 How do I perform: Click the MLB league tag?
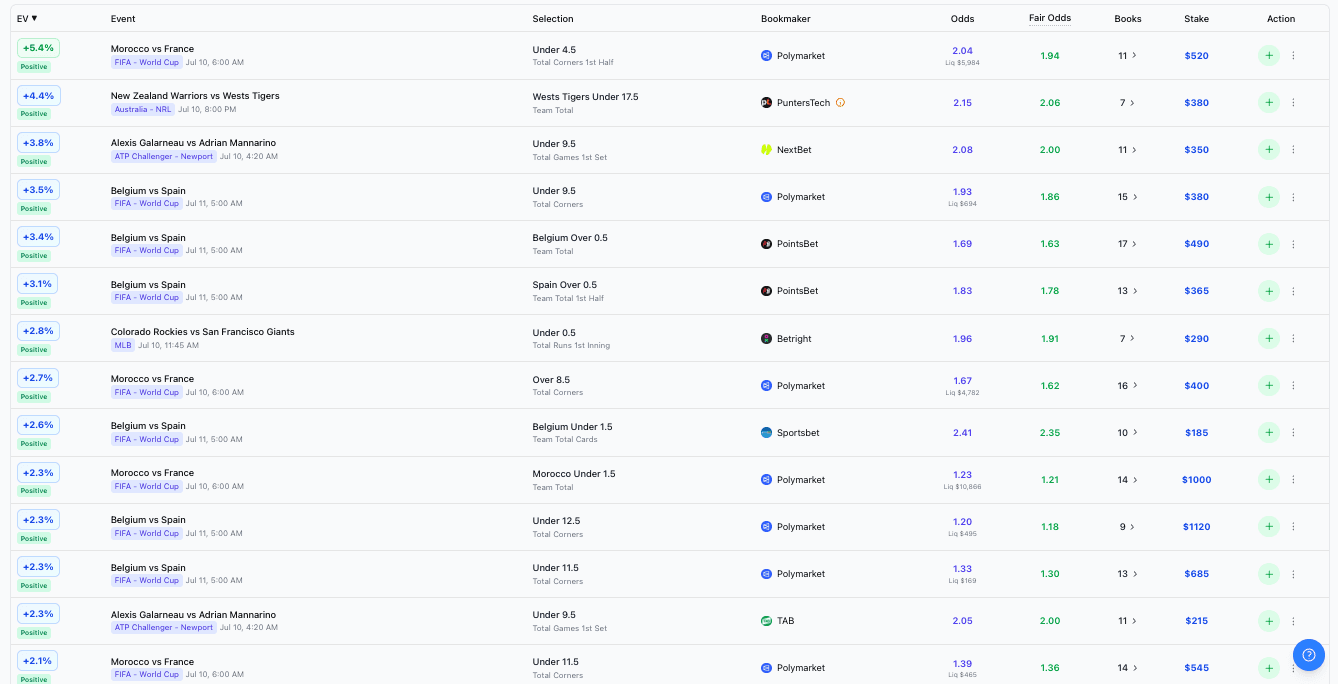click(x=123, y=345)
